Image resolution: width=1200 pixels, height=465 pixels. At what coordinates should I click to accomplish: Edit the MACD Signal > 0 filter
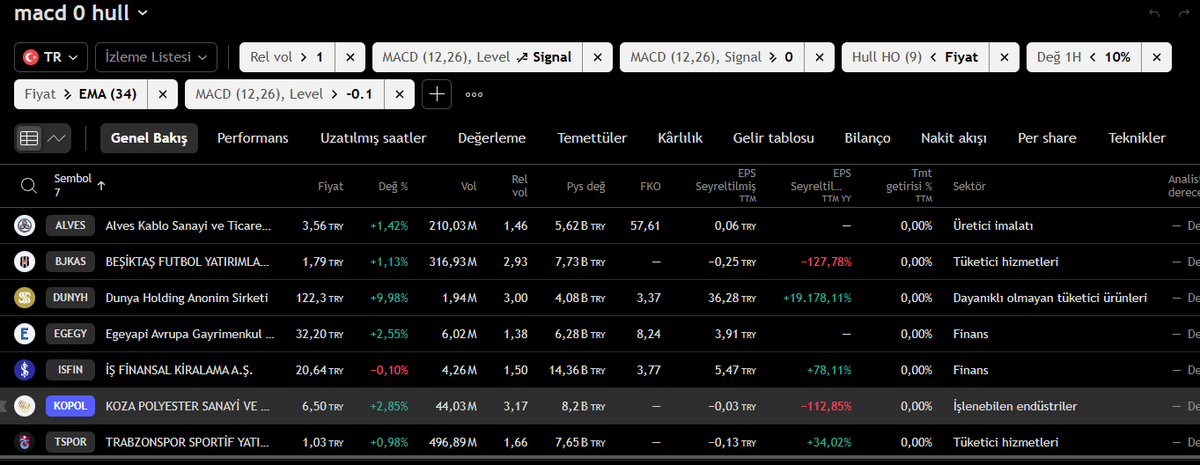coord(710,57)
